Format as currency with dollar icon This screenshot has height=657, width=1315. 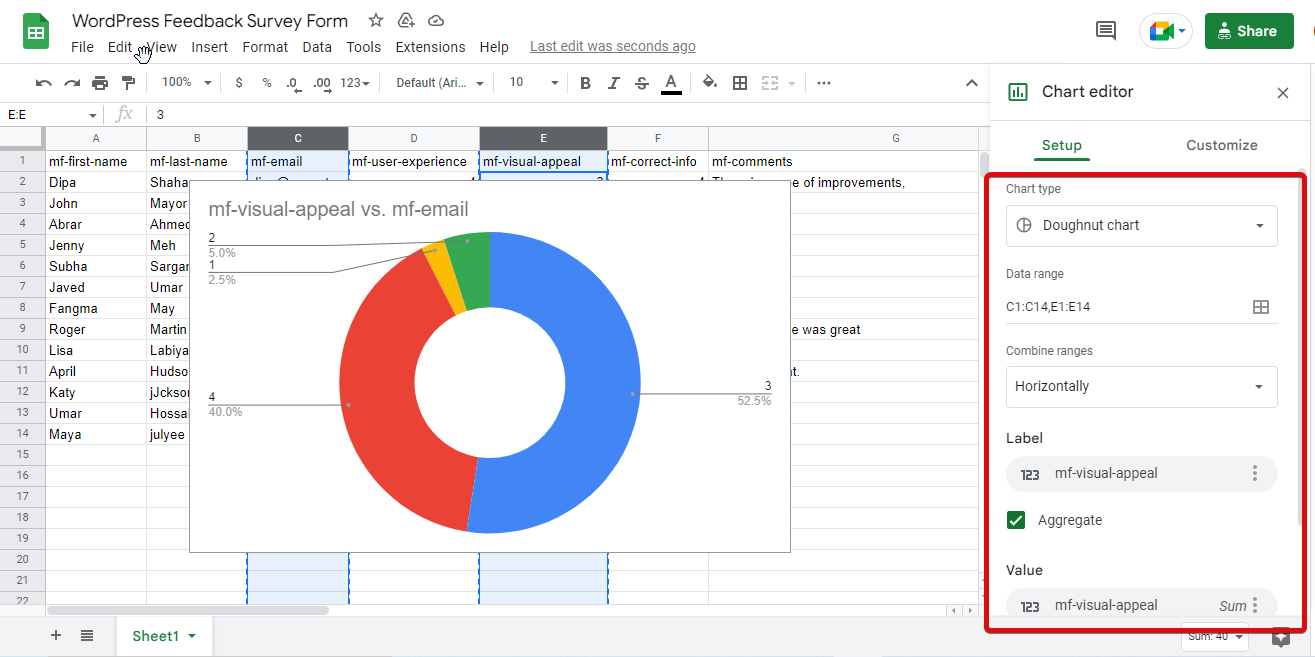[x=239, y=83]
